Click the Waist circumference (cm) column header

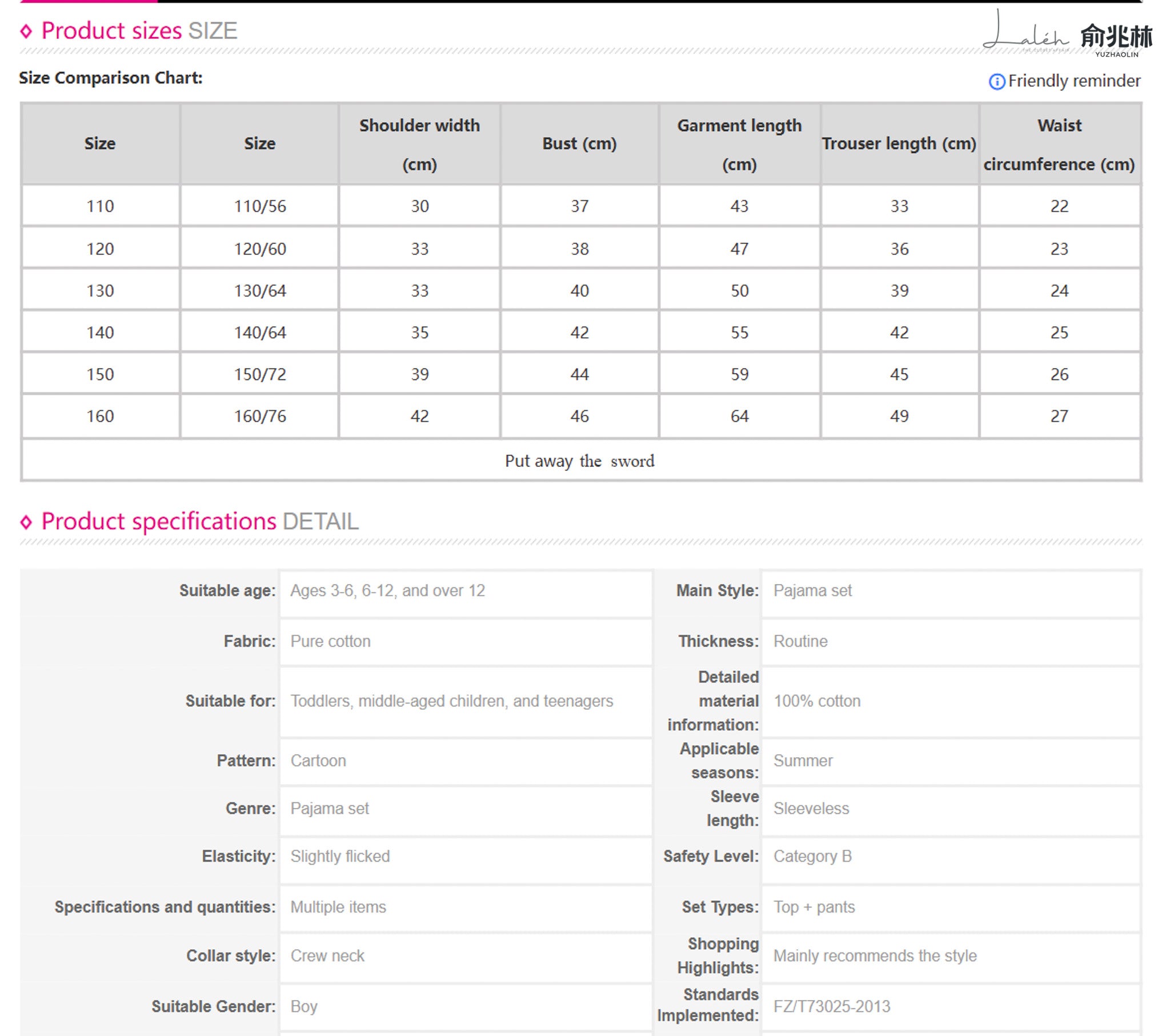click(x=1059, y=145)
